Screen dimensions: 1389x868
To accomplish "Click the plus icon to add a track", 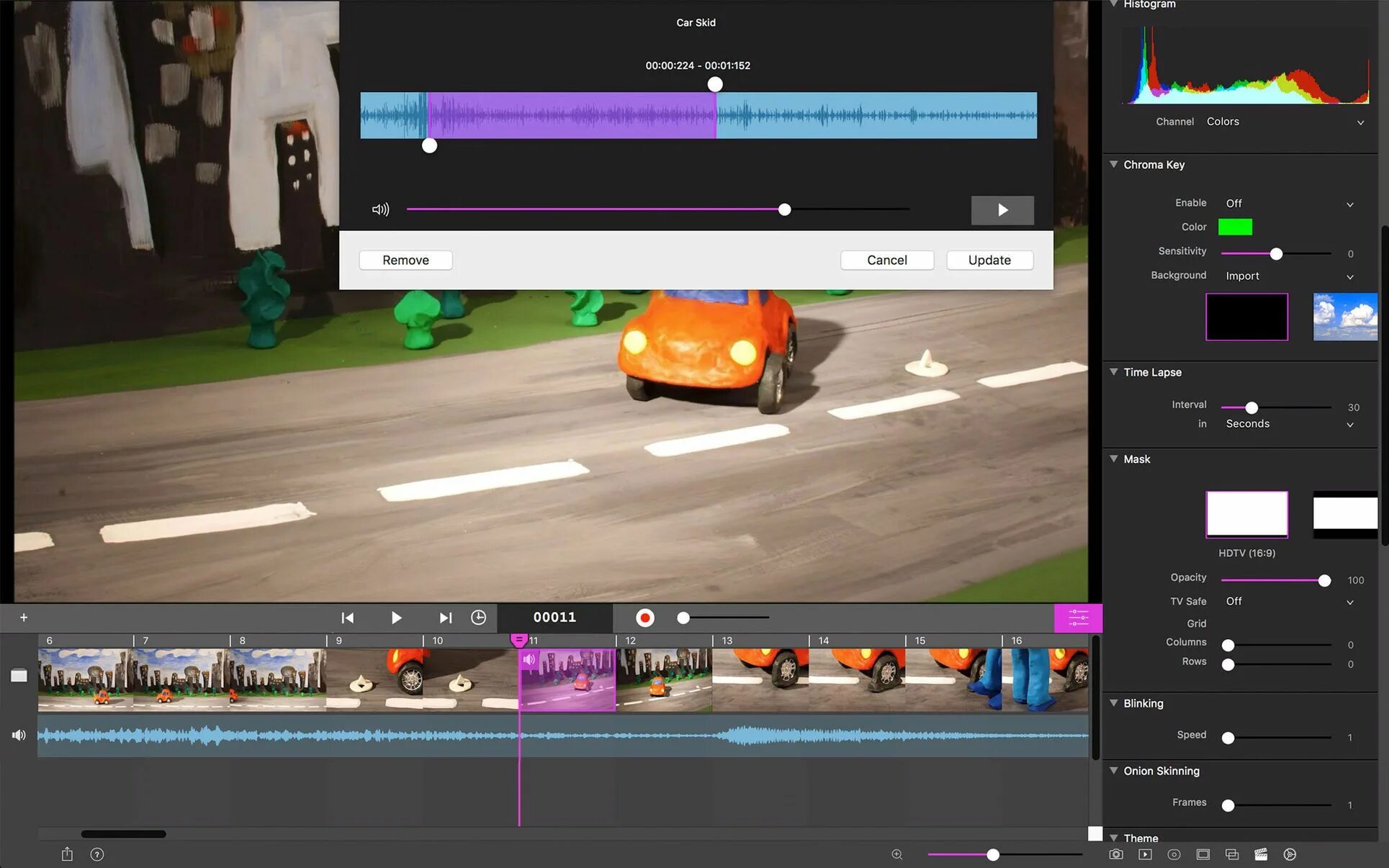I will (24, 618).
